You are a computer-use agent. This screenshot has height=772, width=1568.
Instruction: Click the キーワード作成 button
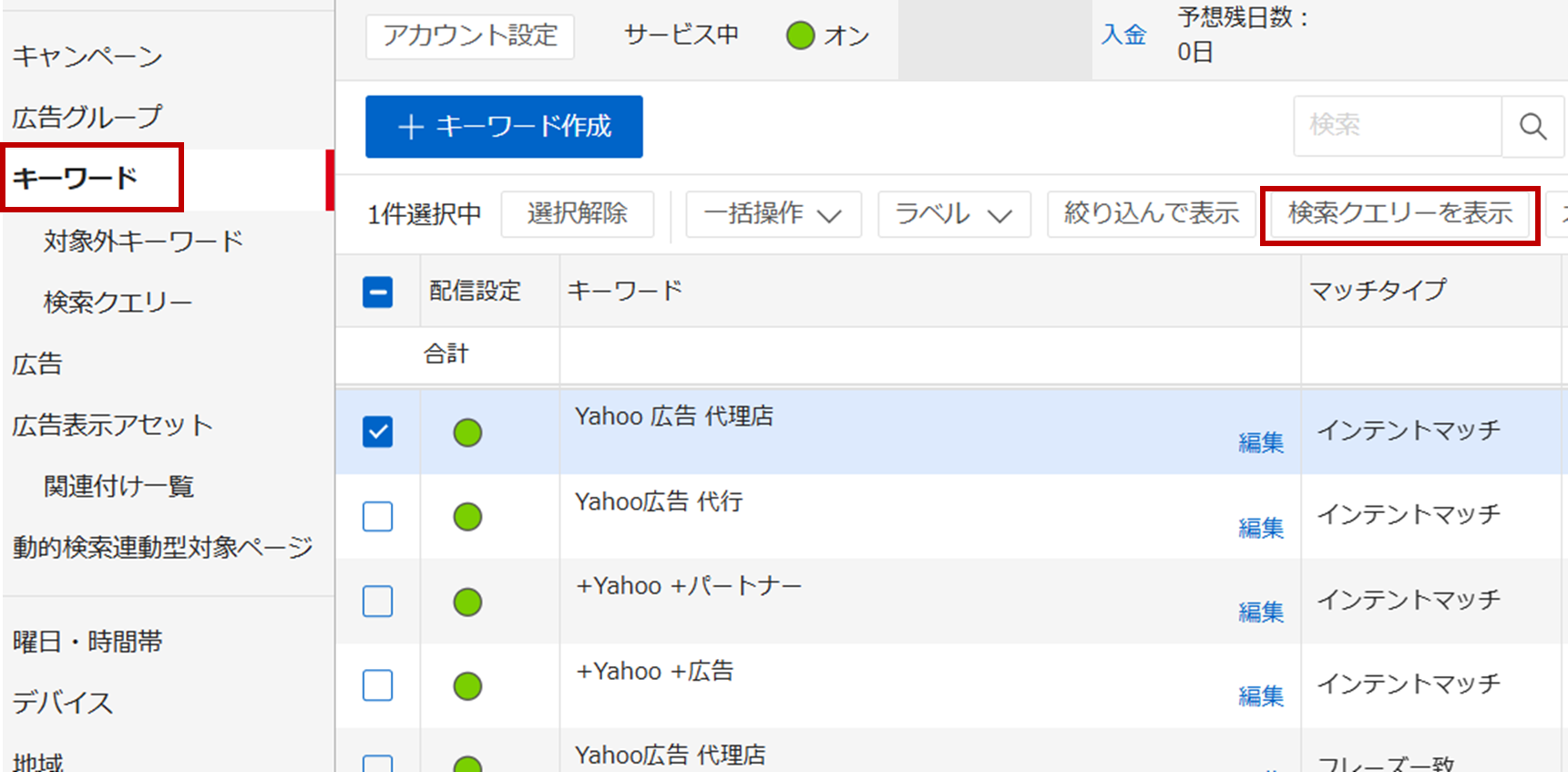point(504,127)
